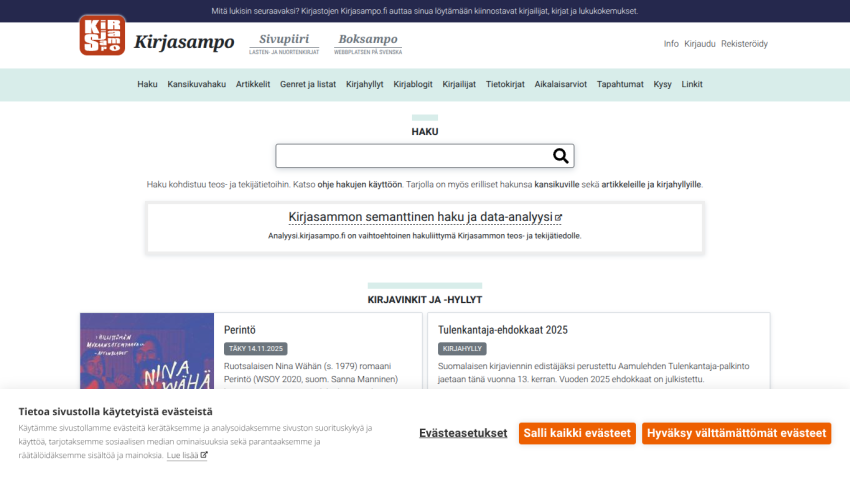This screenshot has width=850, height=478.
Task: Click the Nina Wähä cover thumbnail
Action: (x=147, y=351)
